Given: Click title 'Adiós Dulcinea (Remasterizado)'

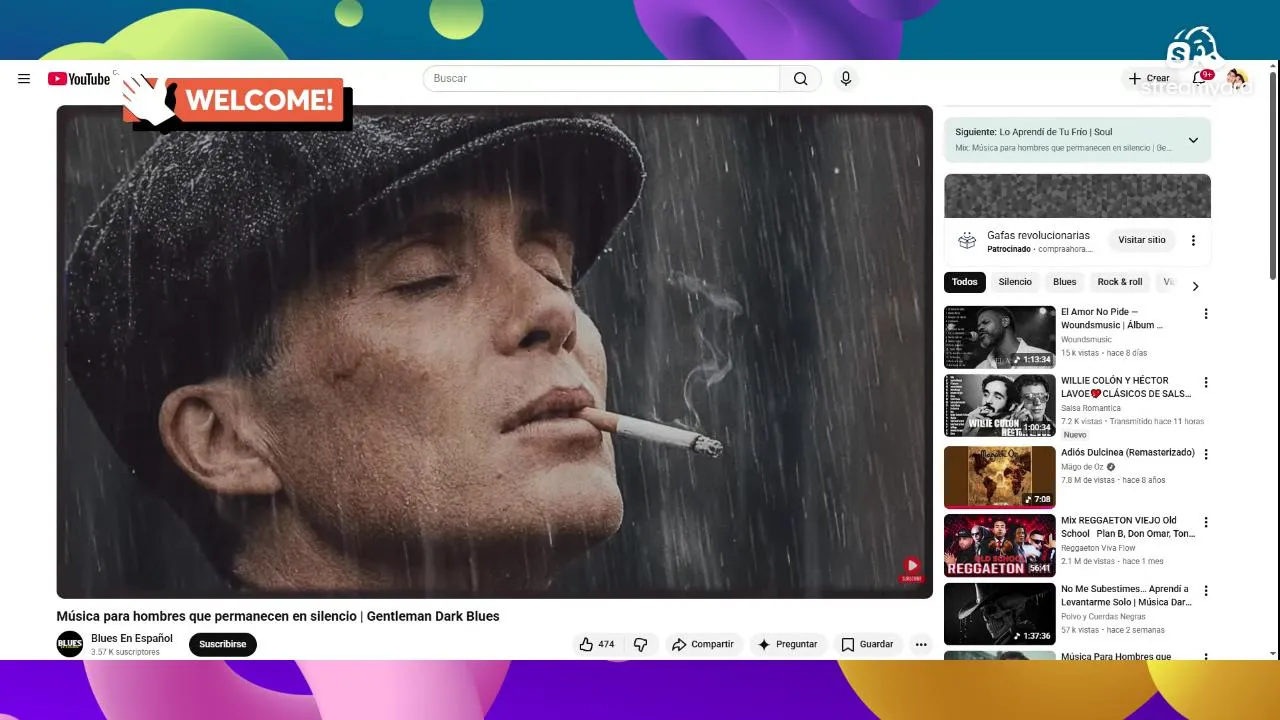Looking at the screenshot, I should tap(1128, 453).
